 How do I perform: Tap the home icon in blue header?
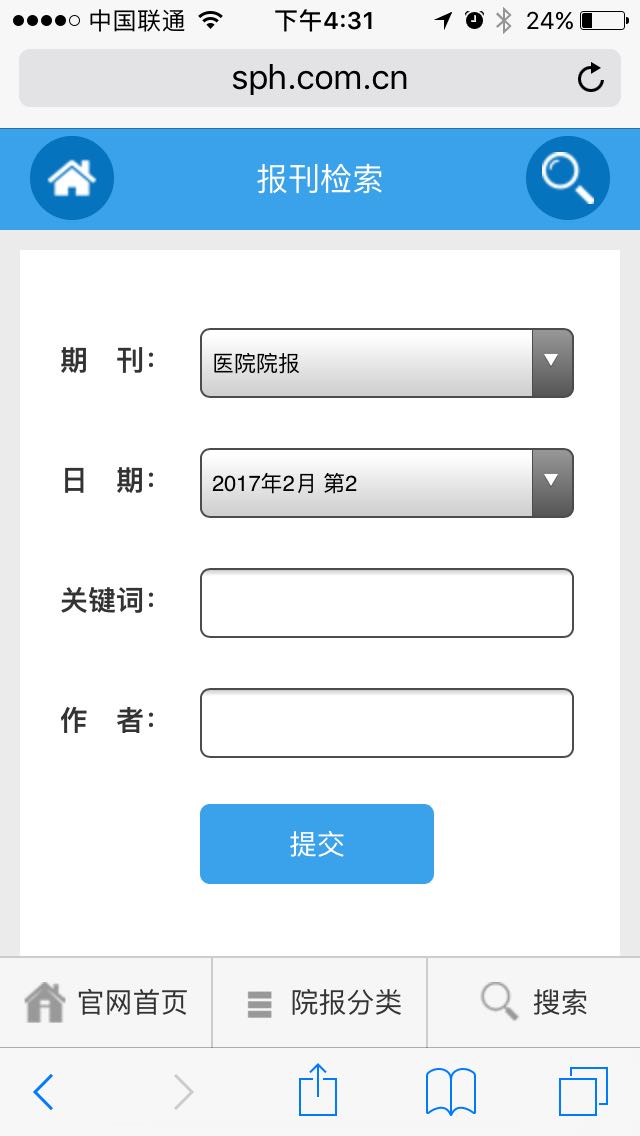72,179
